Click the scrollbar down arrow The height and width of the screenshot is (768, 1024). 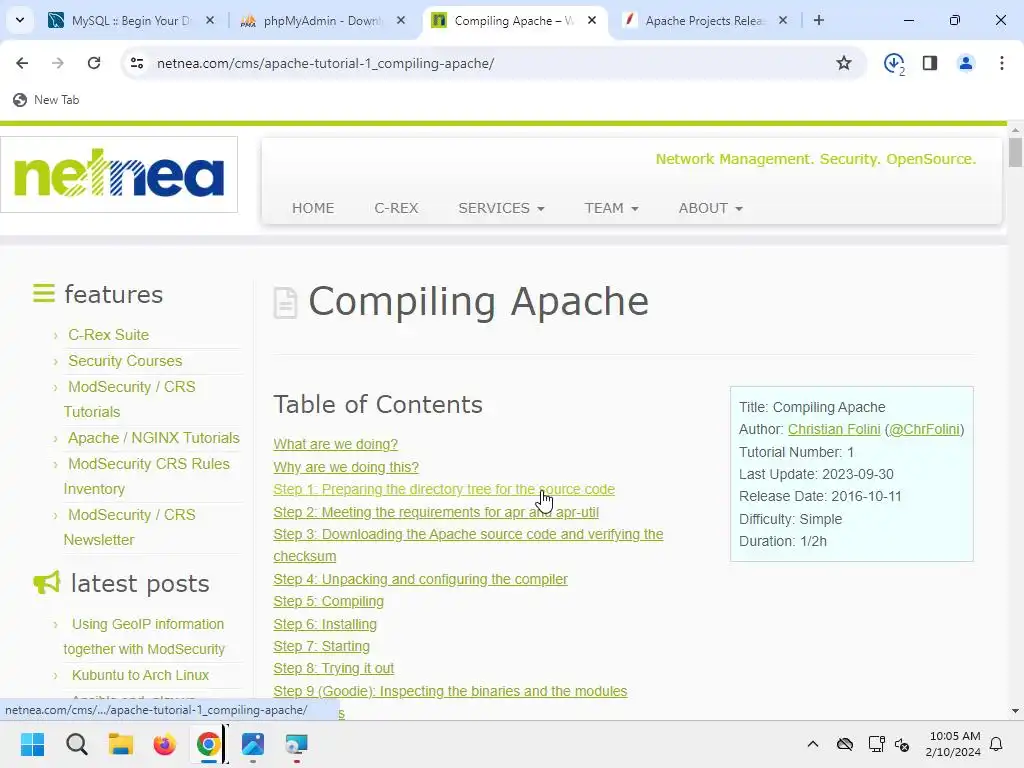tap(1015, 711)
